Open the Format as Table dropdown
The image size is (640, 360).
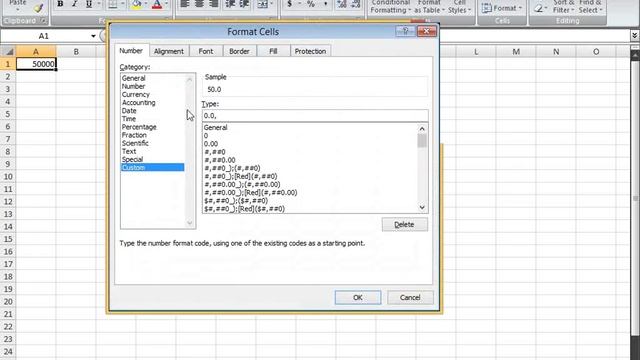[429, 7]
